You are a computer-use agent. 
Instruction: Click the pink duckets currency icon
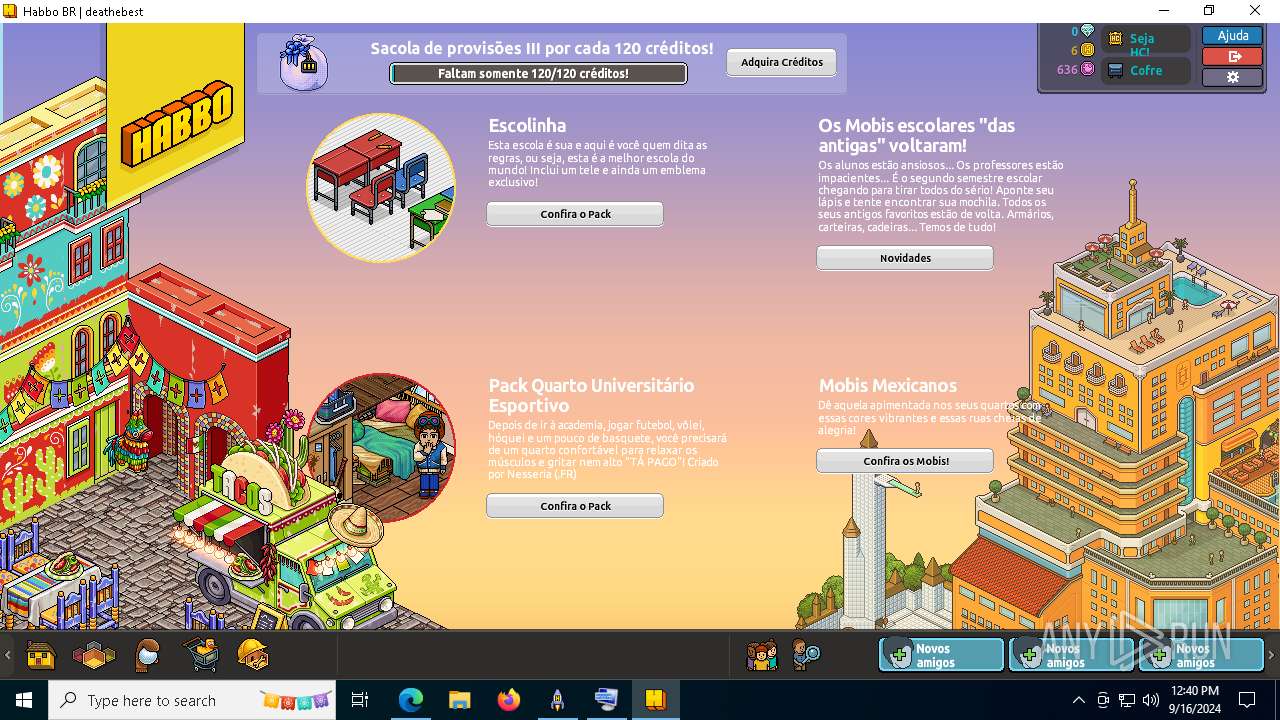[x=1087, y=69]
